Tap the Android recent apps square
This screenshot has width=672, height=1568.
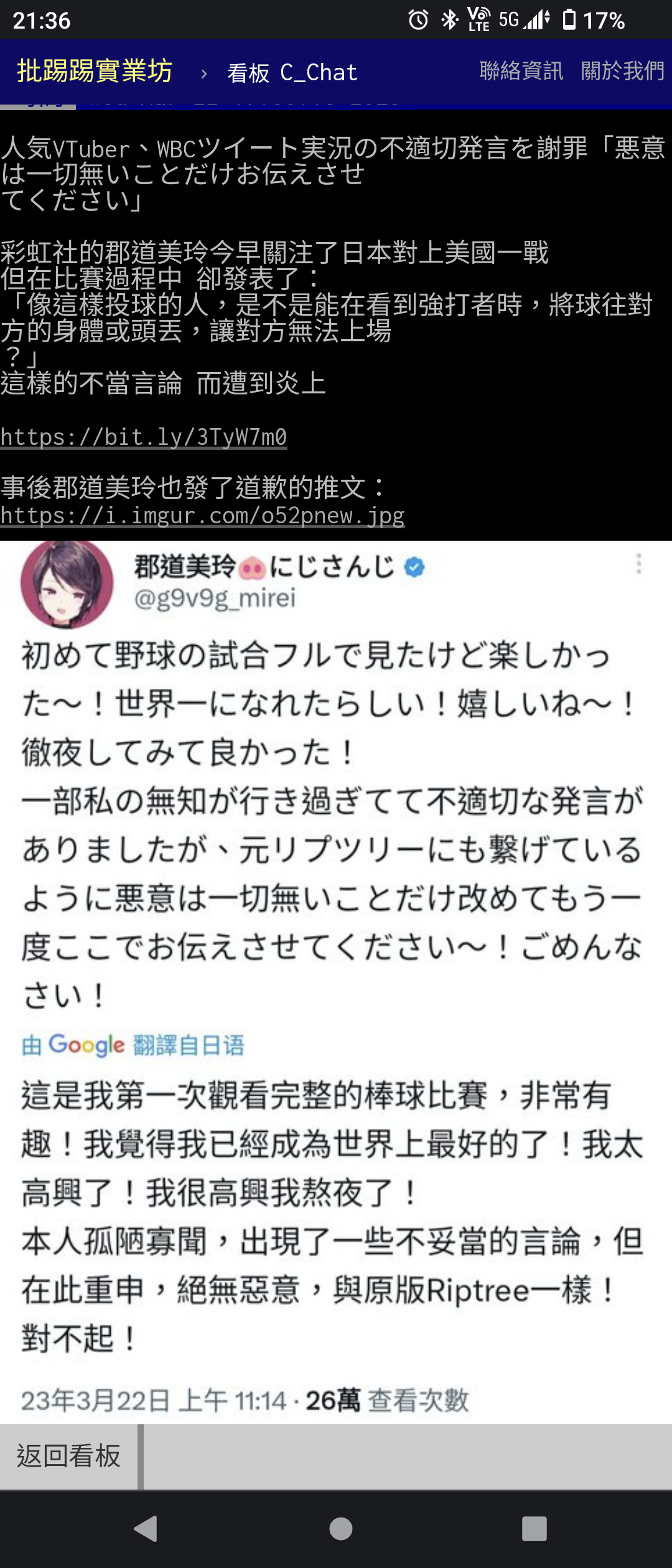pos(534,1528)
